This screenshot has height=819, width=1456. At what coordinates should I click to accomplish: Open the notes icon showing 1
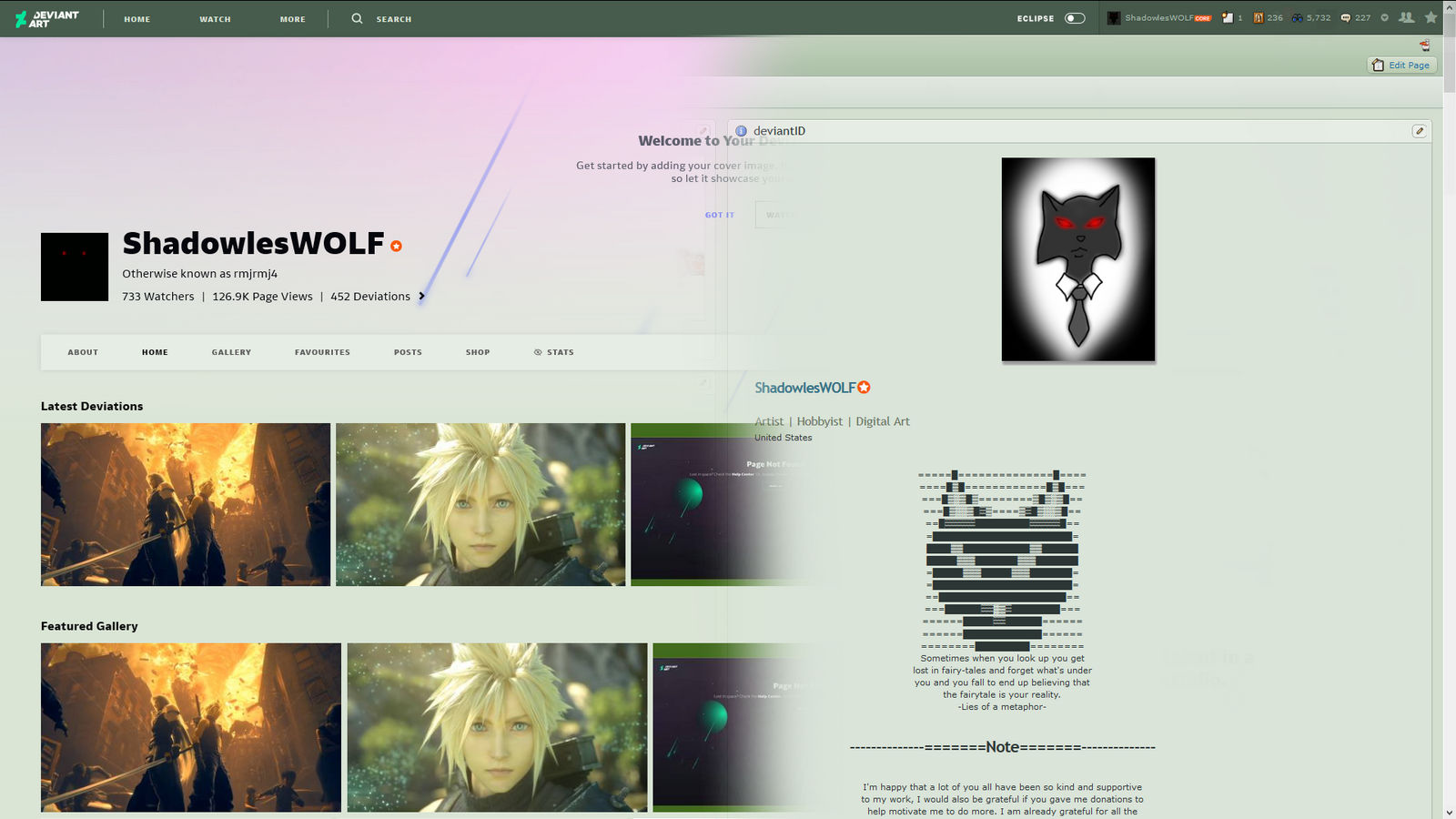[x=1232, y=18]
